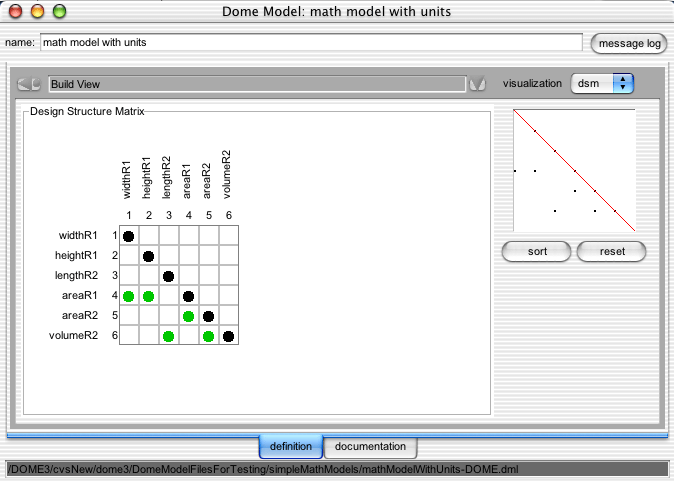Zoom the window with the green button

coord(59,11)
